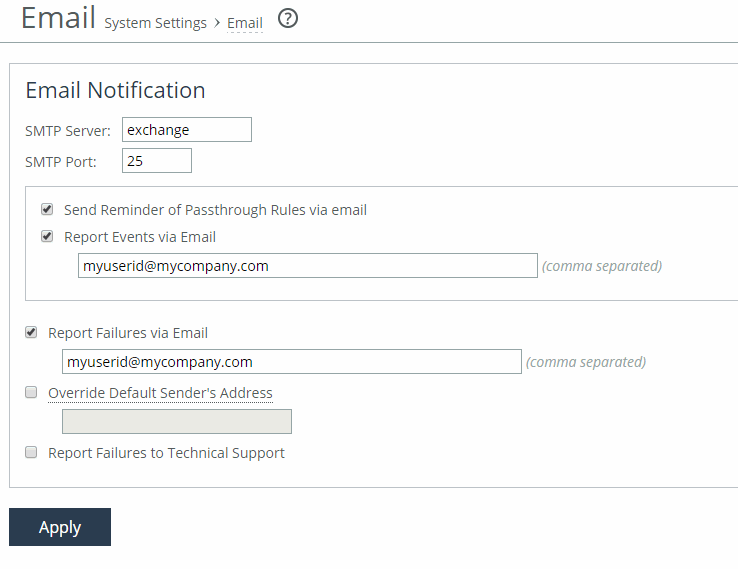This screenshot has width=738, height=569.
Task: Go to System Settings breadcrumb
Action: point(155,23)
